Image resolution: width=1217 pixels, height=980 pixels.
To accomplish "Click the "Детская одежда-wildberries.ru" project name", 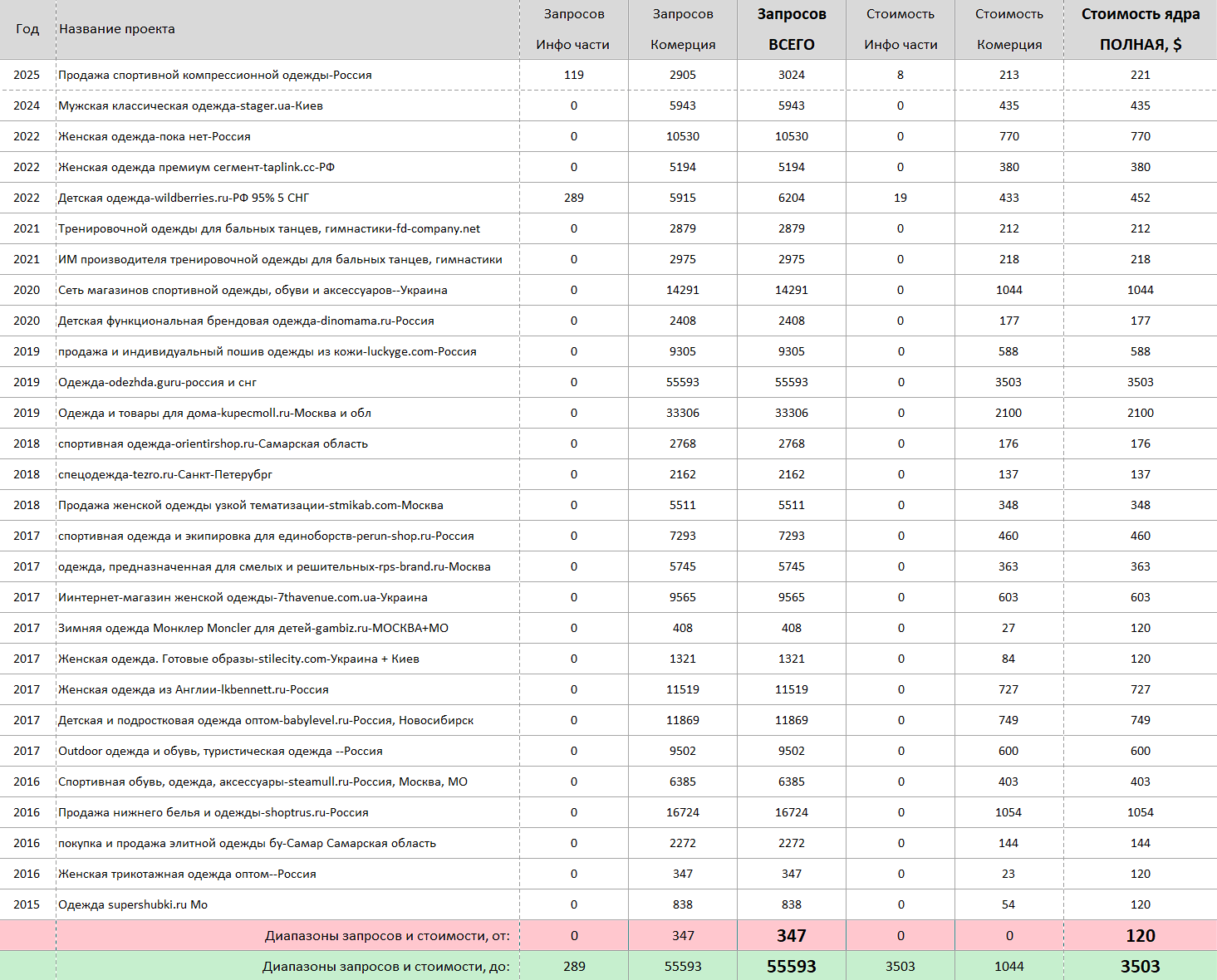I will pos(183,198).
